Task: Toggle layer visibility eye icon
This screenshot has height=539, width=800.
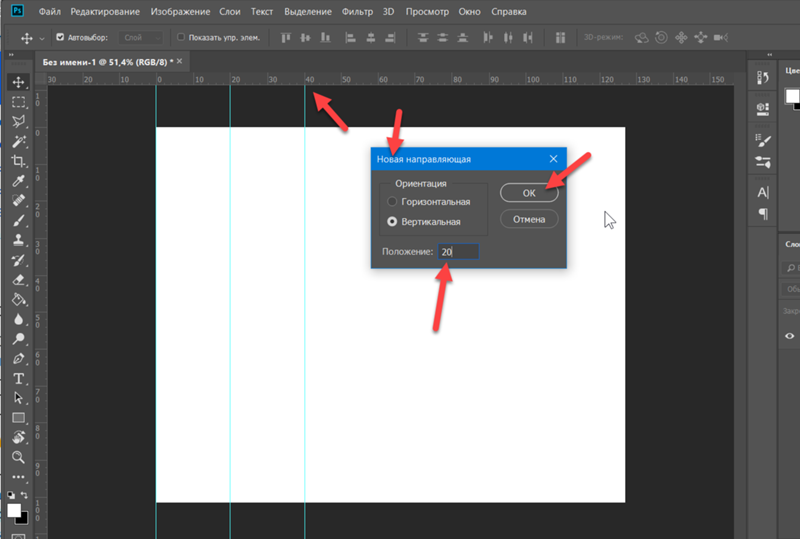Action: click(x=790, y=337)
